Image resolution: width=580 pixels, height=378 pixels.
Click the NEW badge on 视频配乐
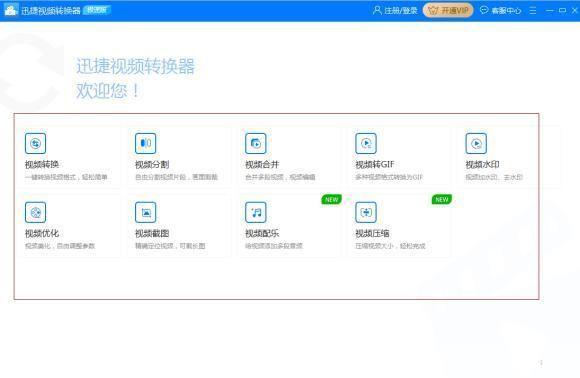[331, 199]
